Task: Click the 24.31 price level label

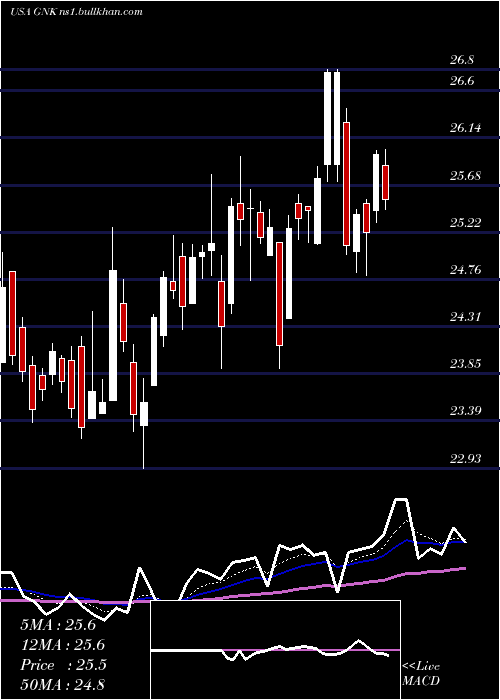Action: [466, 317]
